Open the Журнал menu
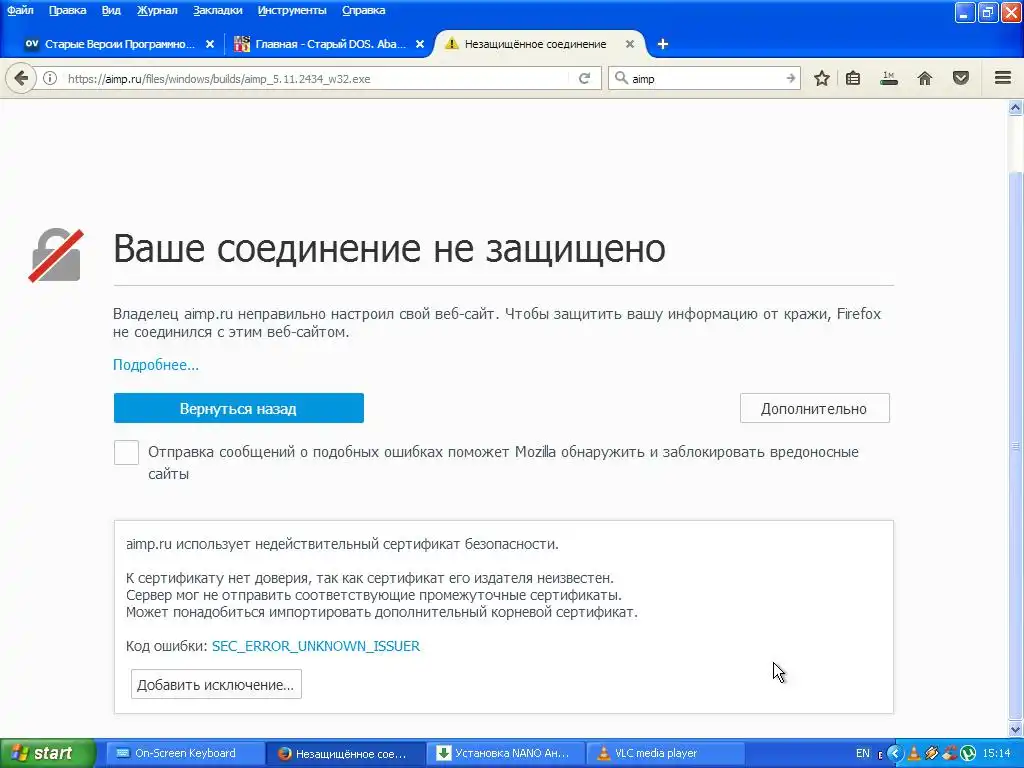The width and height of the screenshot is (1024, 768). coord(157,10)
